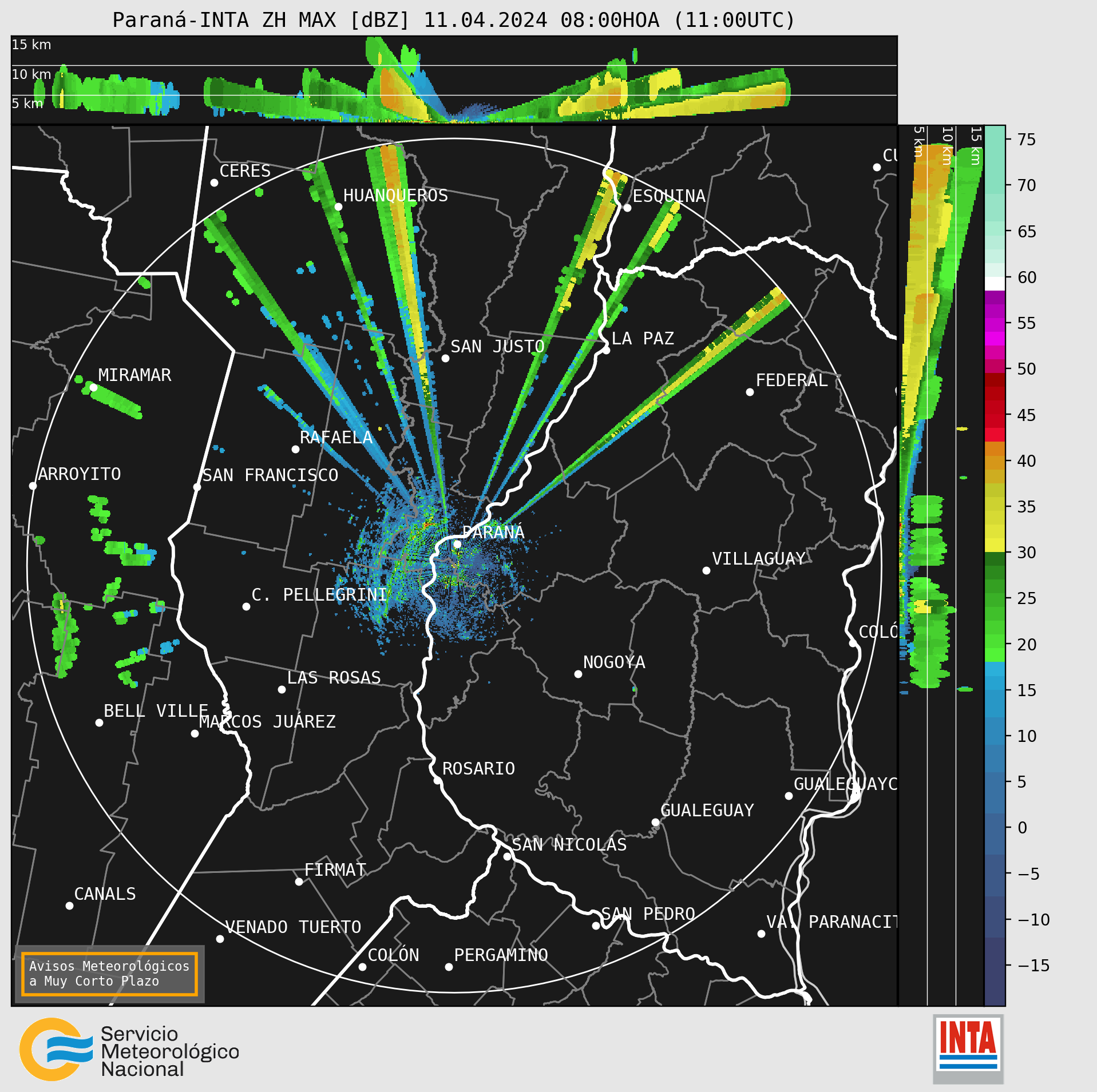Click the FEDERAL label
The width and height of the screenshot is (1097, 1092).
coord(791,380)
